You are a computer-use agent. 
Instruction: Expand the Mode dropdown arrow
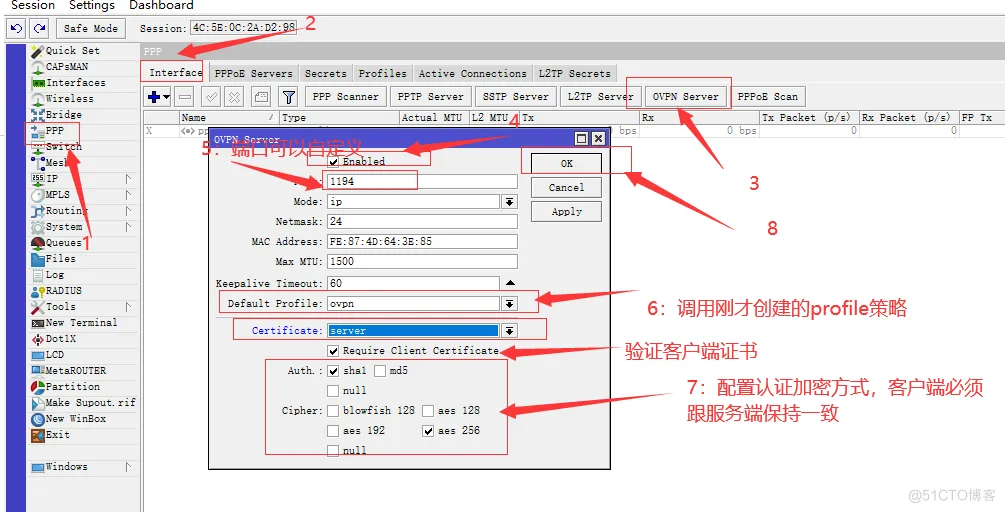[x=509, y=202]
